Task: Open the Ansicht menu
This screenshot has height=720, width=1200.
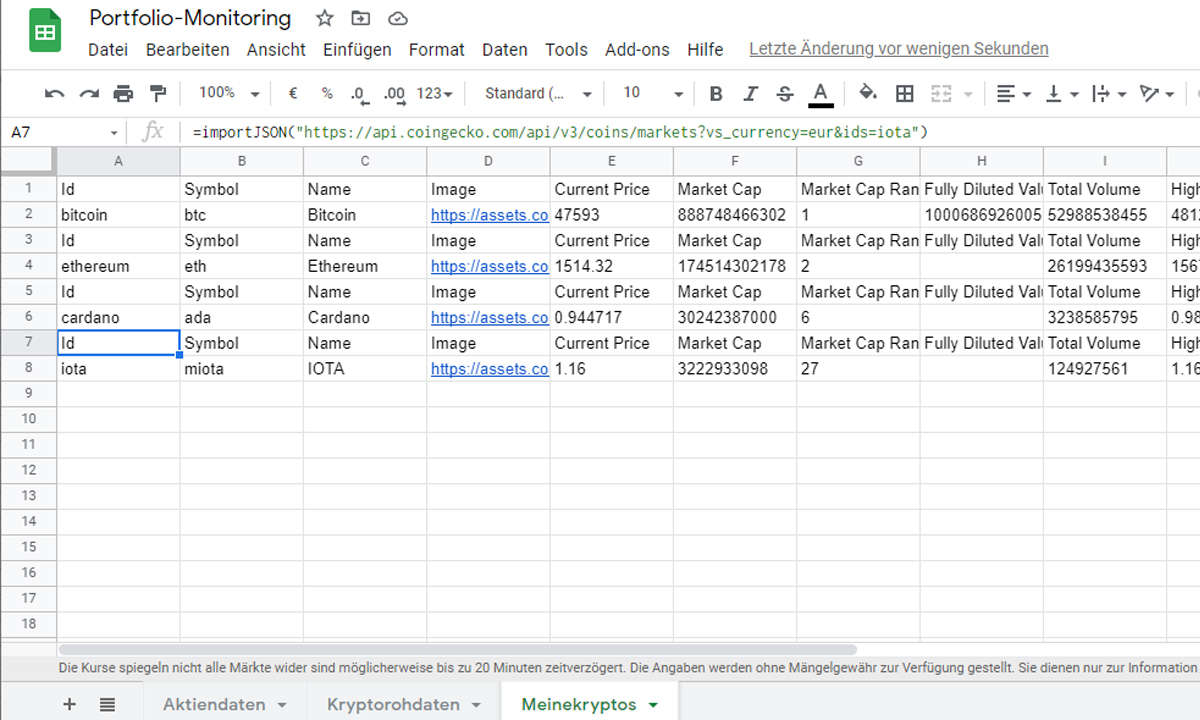Action: [x=276, y=49]
